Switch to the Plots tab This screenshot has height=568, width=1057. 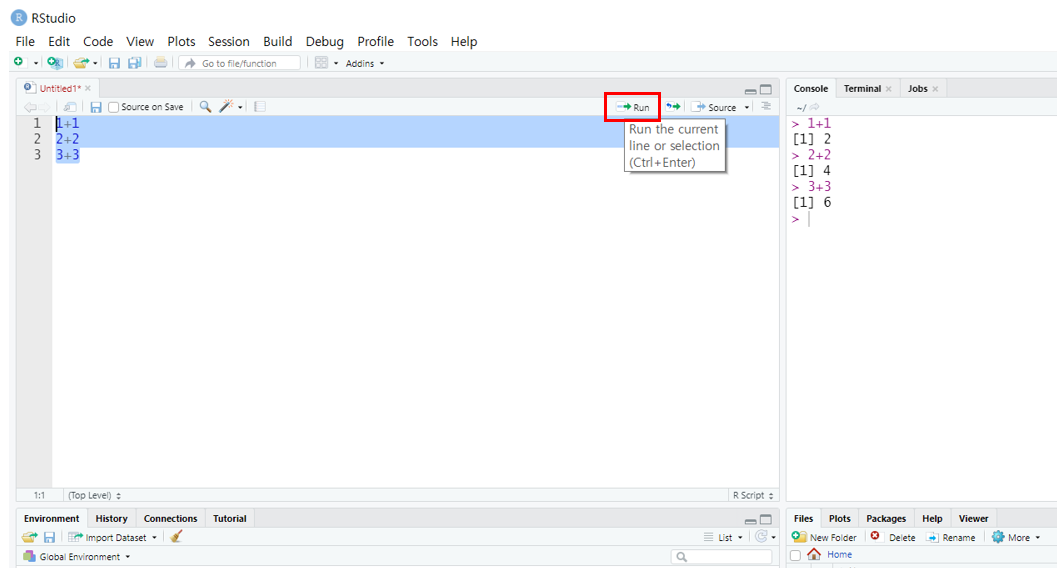(839, 518)
